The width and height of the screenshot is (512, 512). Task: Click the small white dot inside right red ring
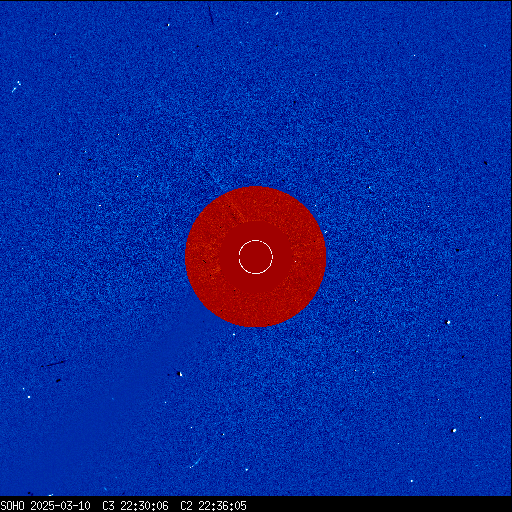[295, 262]
